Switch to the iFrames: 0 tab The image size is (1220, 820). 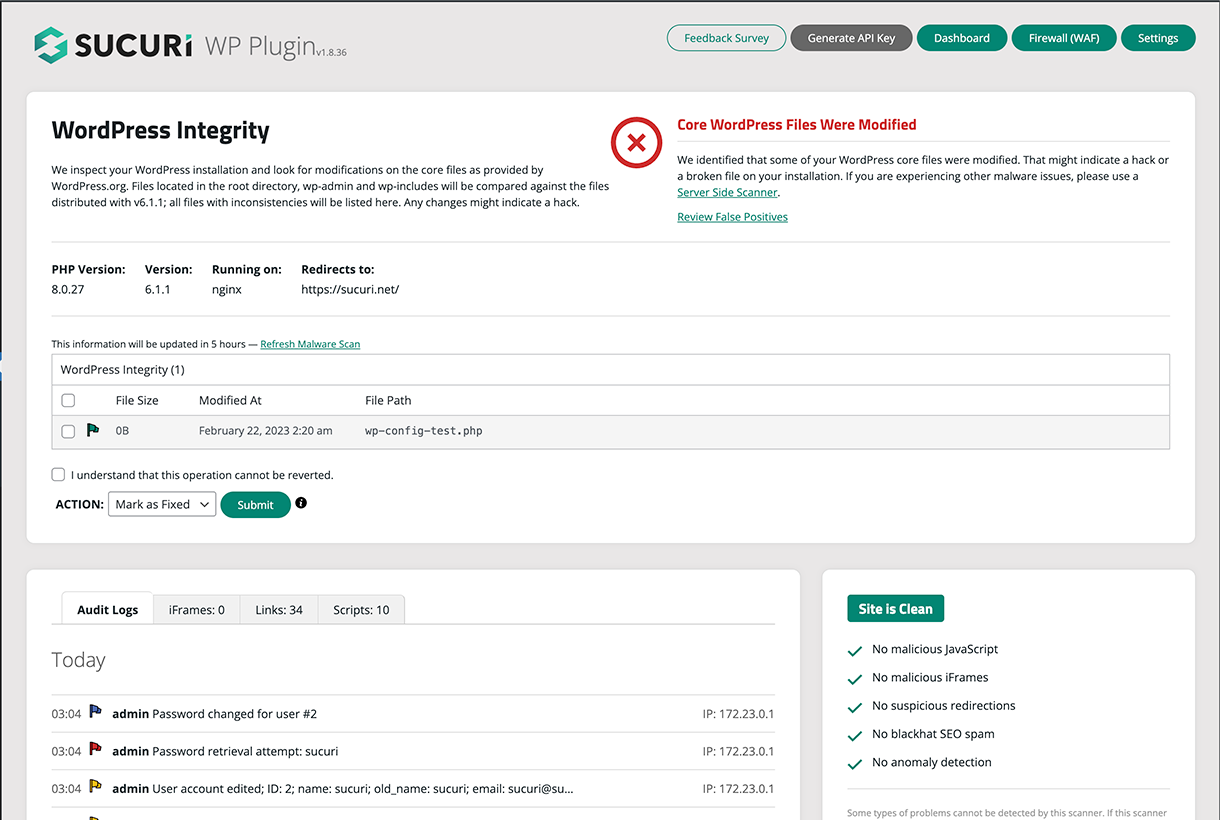coord(196,609)
